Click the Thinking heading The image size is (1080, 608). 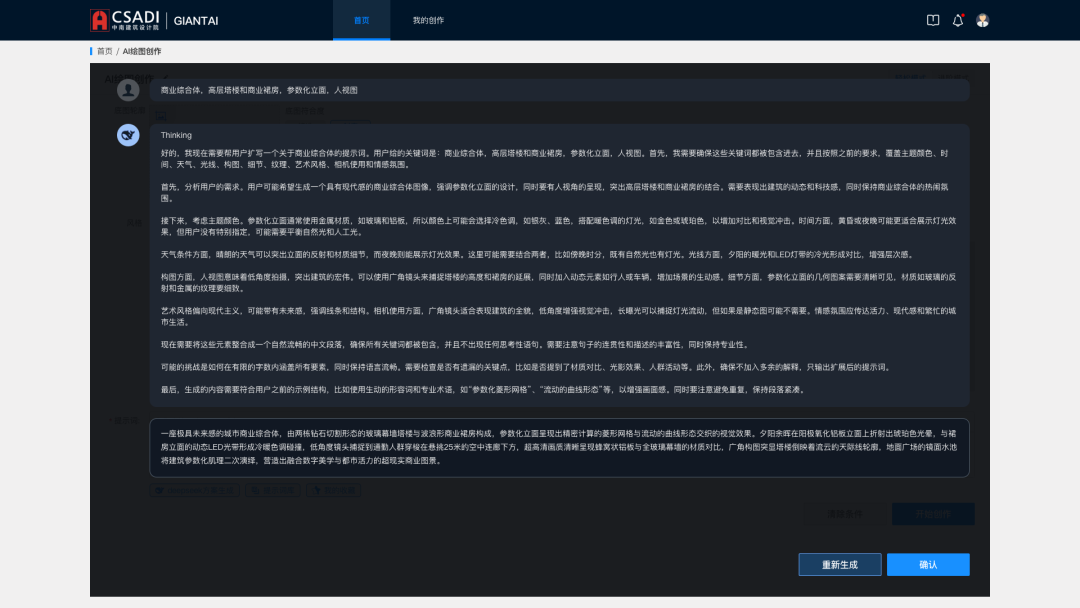[176, 135]
